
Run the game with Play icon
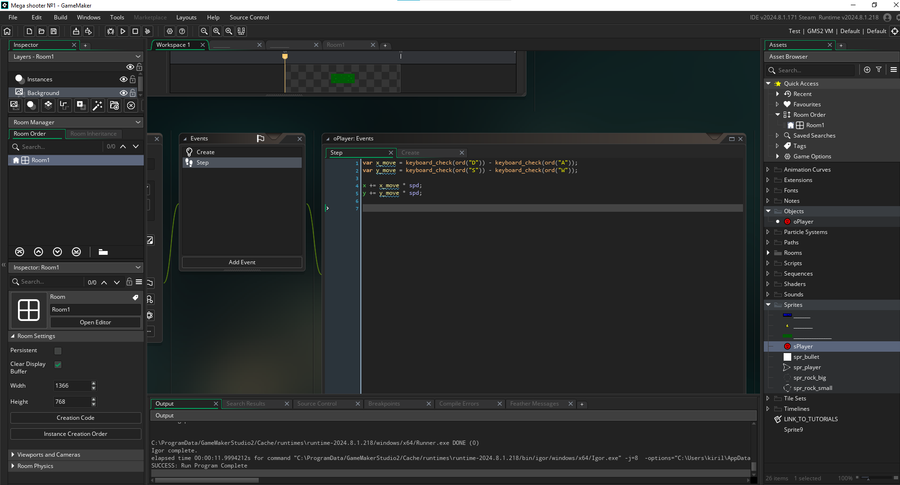(x=123, y=31)
